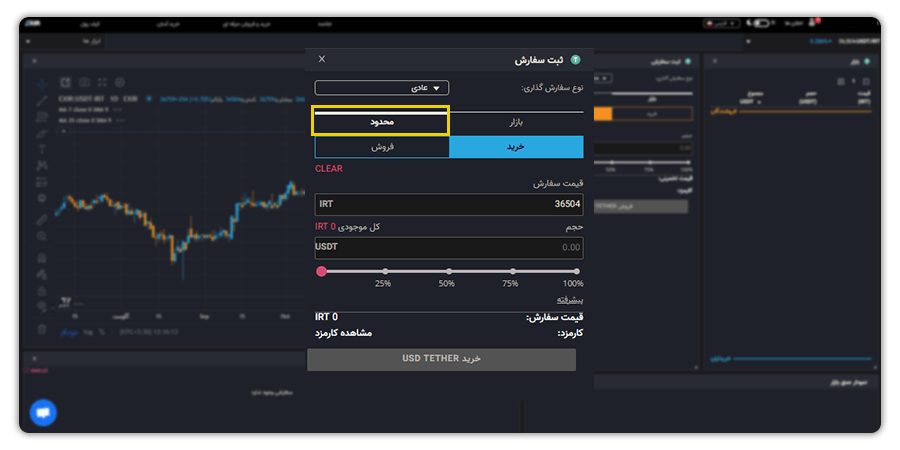900x450 pixels.
Task: Select ruler measure tool
Action: tap(41, 219)
